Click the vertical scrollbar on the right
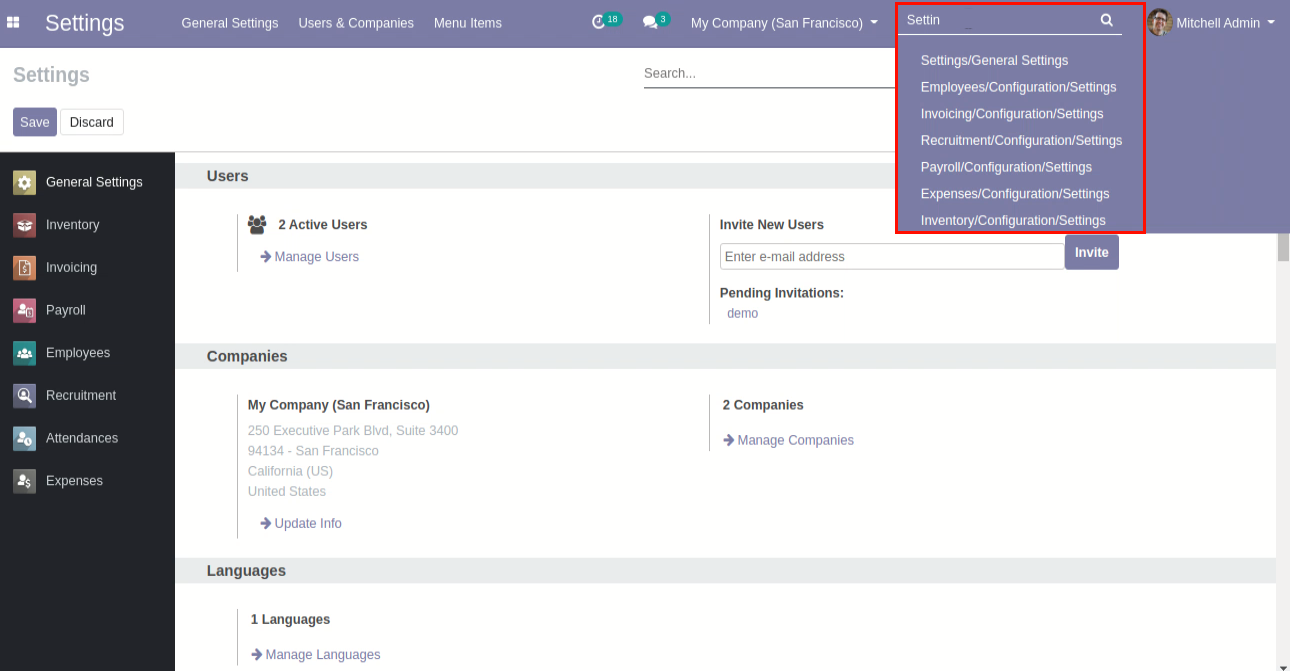The height and width of the screenshot is (671, 1290). [x=1283, y=246]
